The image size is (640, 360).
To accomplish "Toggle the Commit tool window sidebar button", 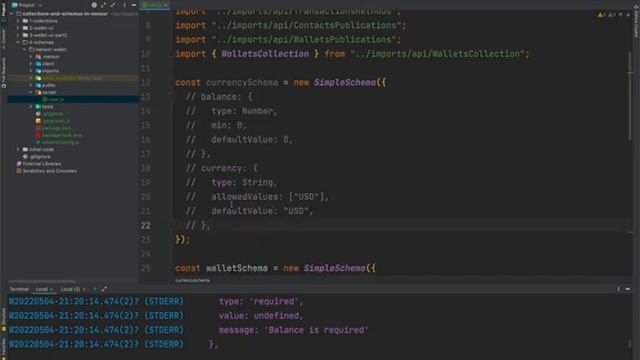I will pyautogui.click(x=4, y=38).
